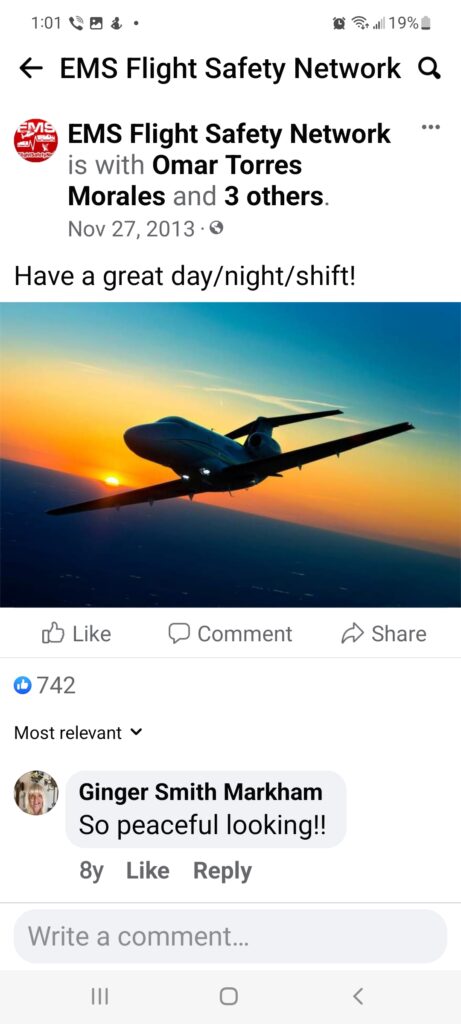
Task: Expand the Most relevant sort dropdown
Action: pos(78,733)
